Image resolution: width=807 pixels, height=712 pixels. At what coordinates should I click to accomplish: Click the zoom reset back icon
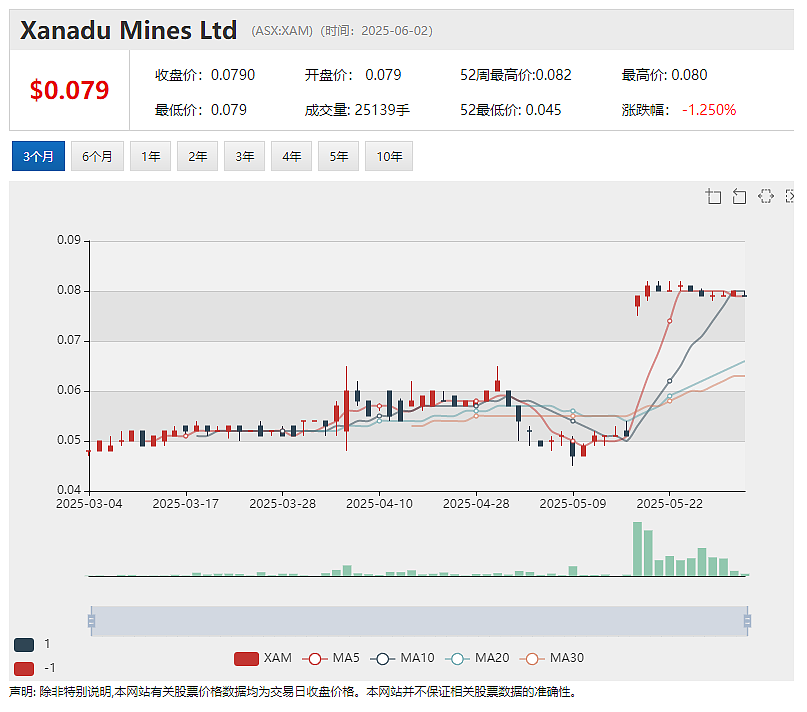point(739,196)
